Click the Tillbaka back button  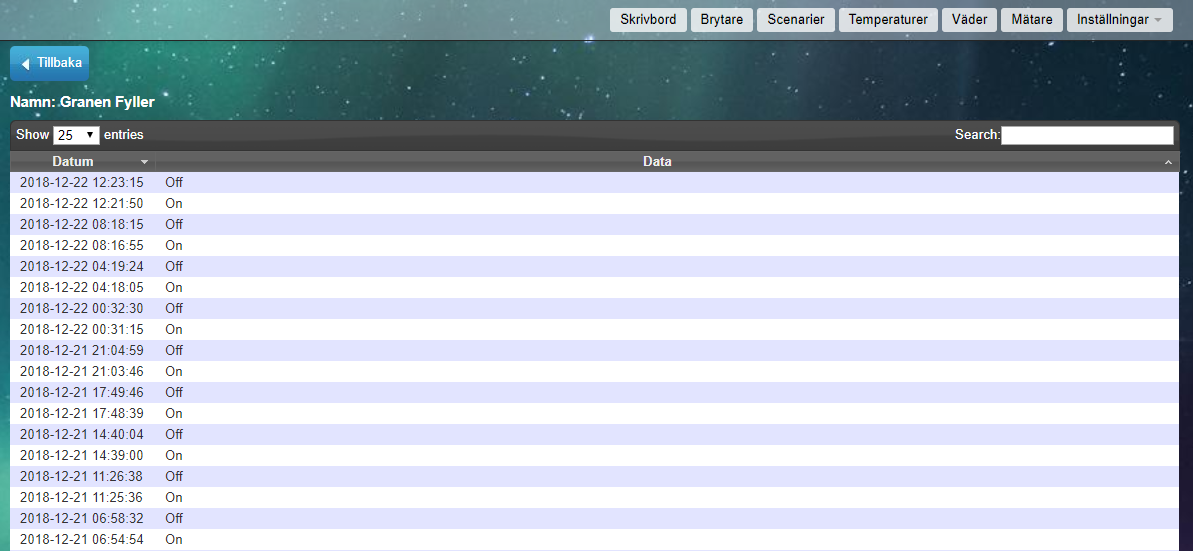(50, 63)
